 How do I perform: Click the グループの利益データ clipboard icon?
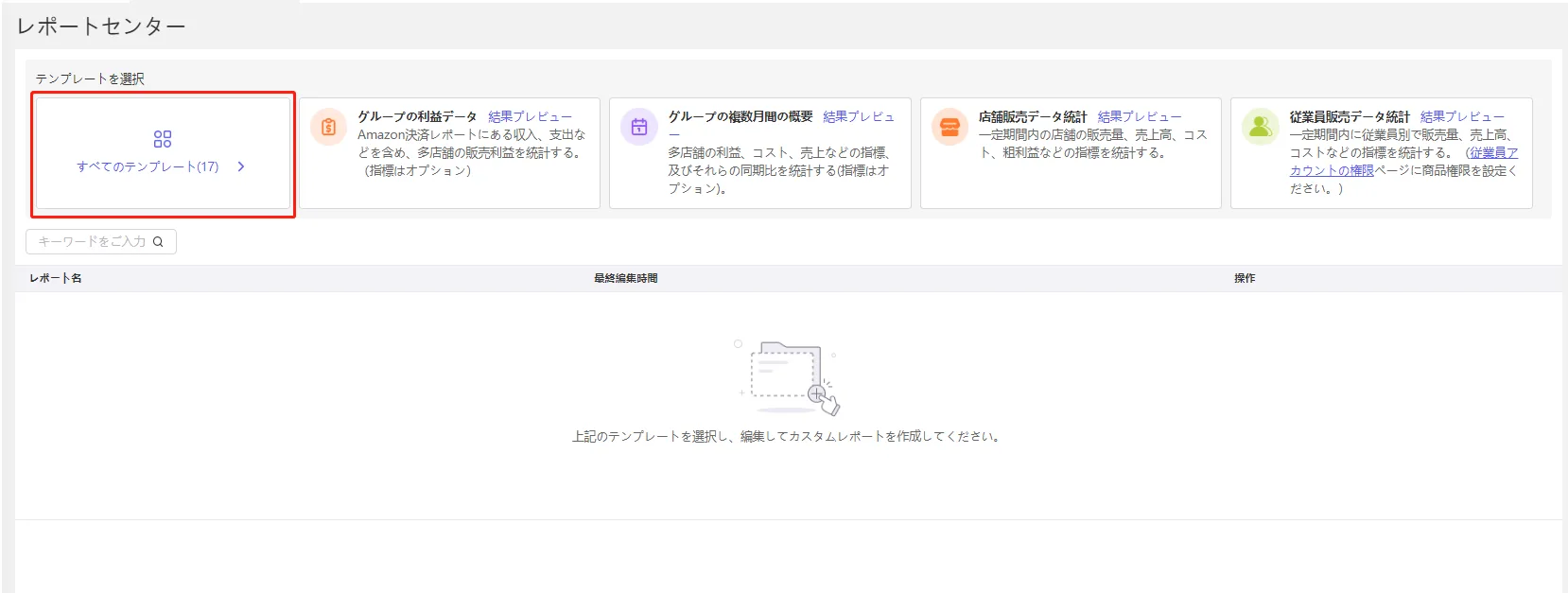coord(328,127)
